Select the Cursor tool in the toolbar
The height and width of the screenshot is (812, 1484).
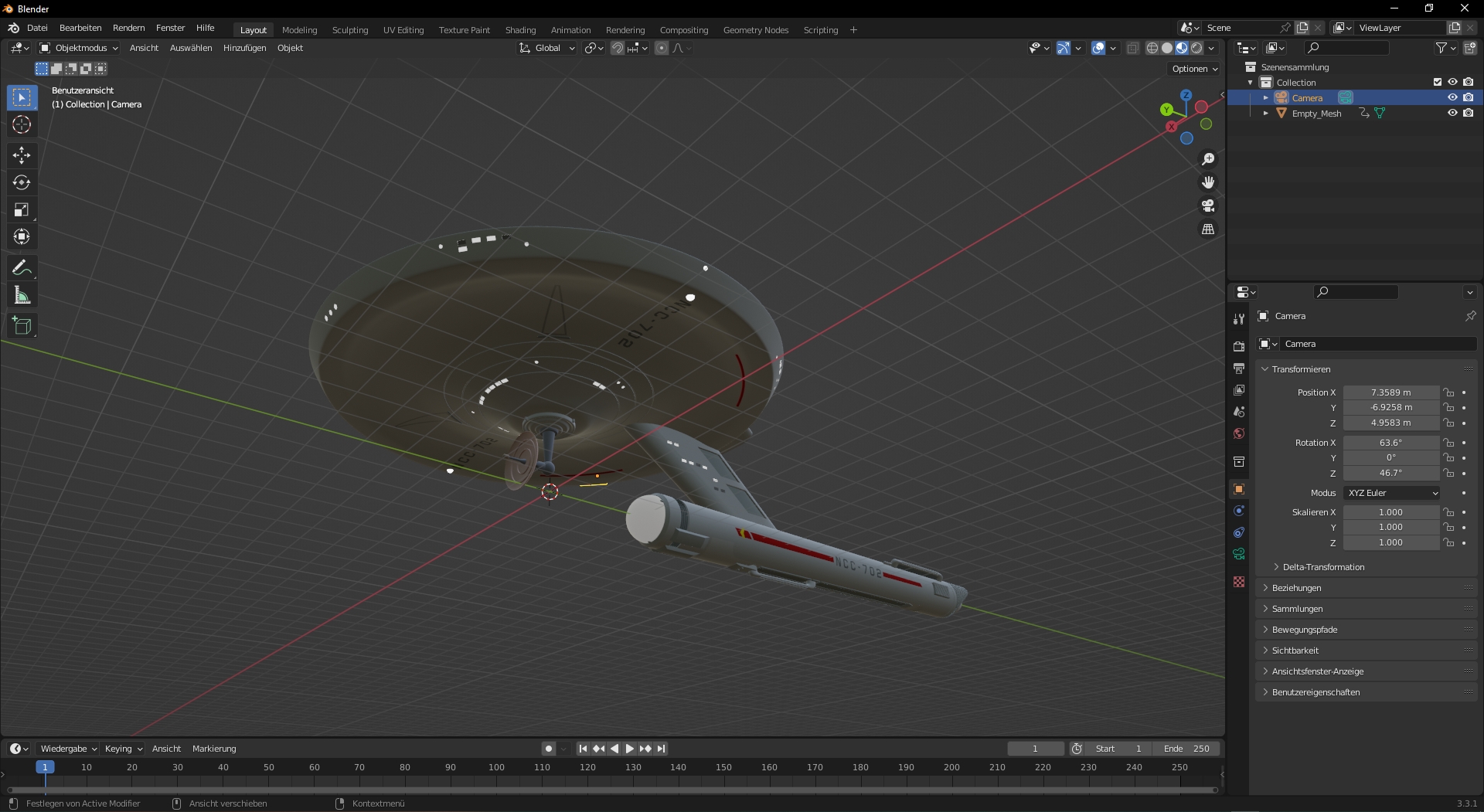(x=22, y=124)
